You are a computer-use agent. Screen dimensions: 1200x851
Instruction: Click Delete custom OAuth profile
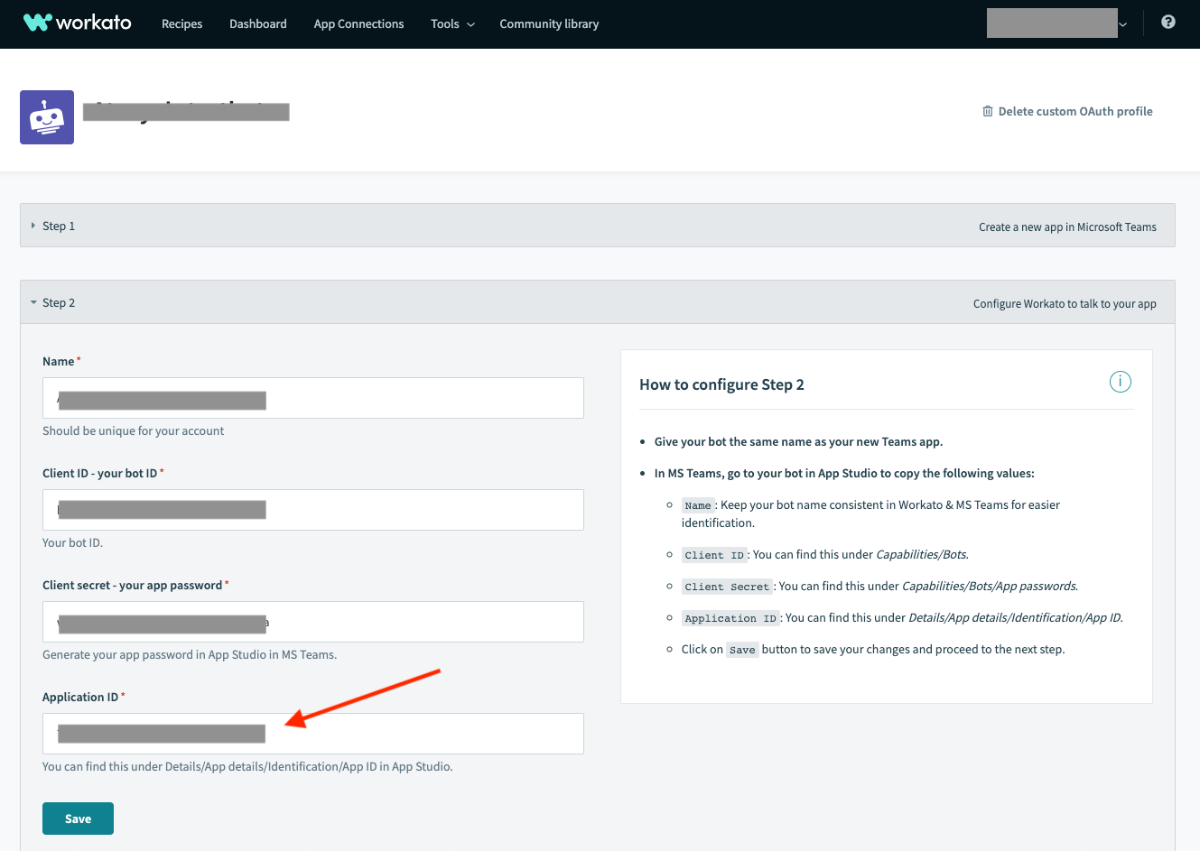coord(1067,112)
